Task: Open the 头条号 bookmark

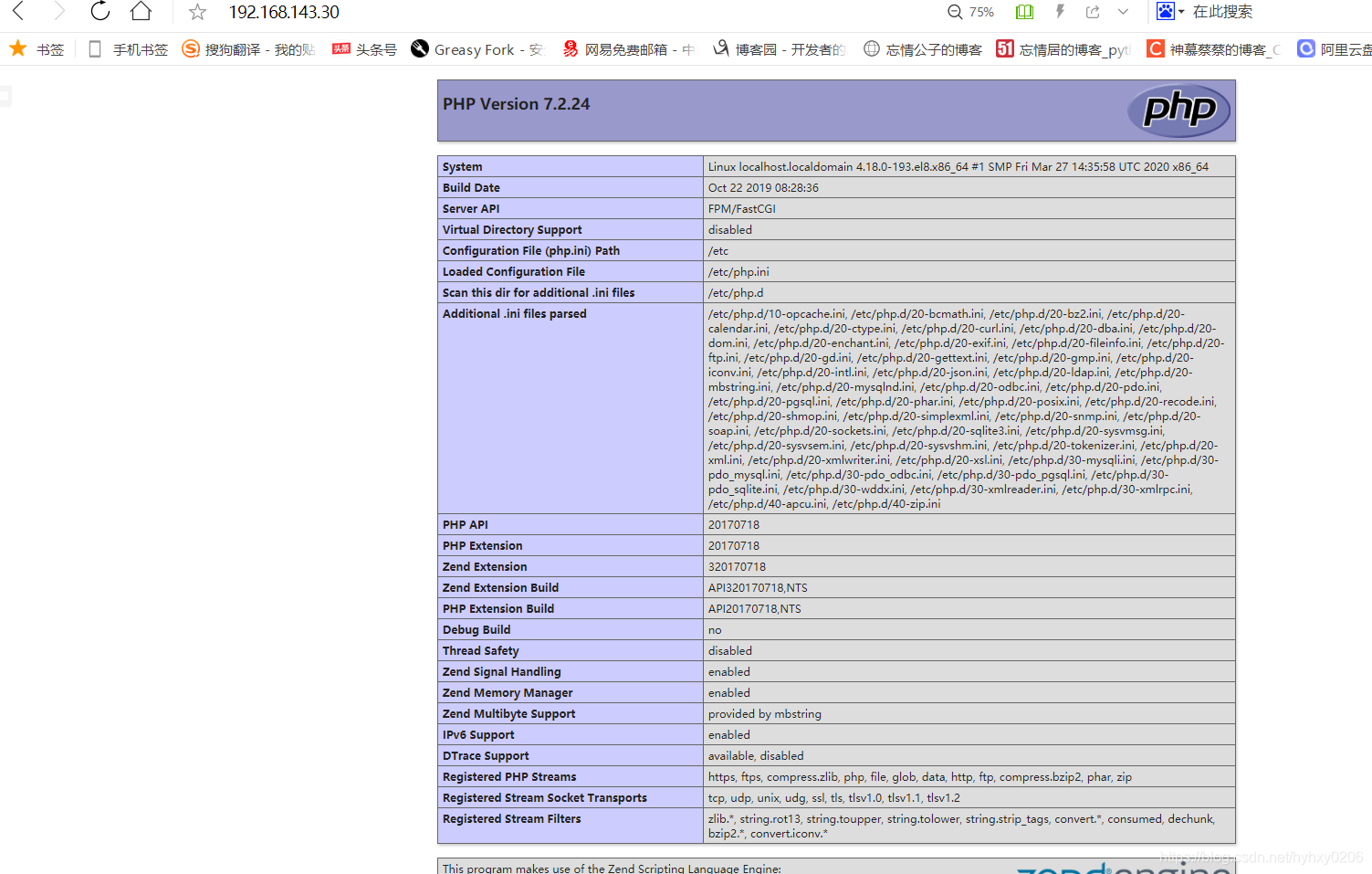Action: [x=364, y=49]
